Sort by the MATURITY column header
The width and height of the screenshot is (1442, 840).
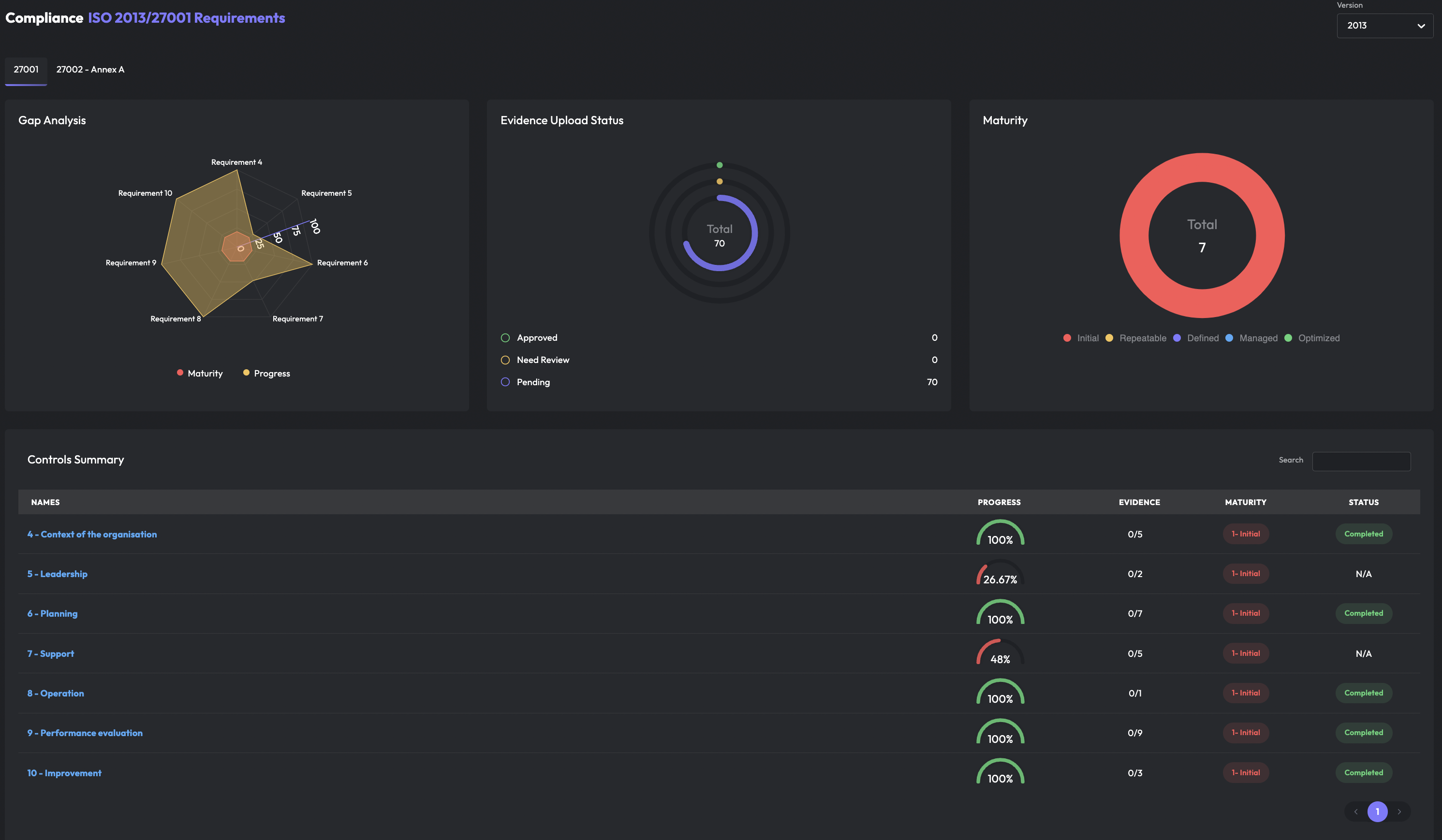click(x=1245, y=502)
